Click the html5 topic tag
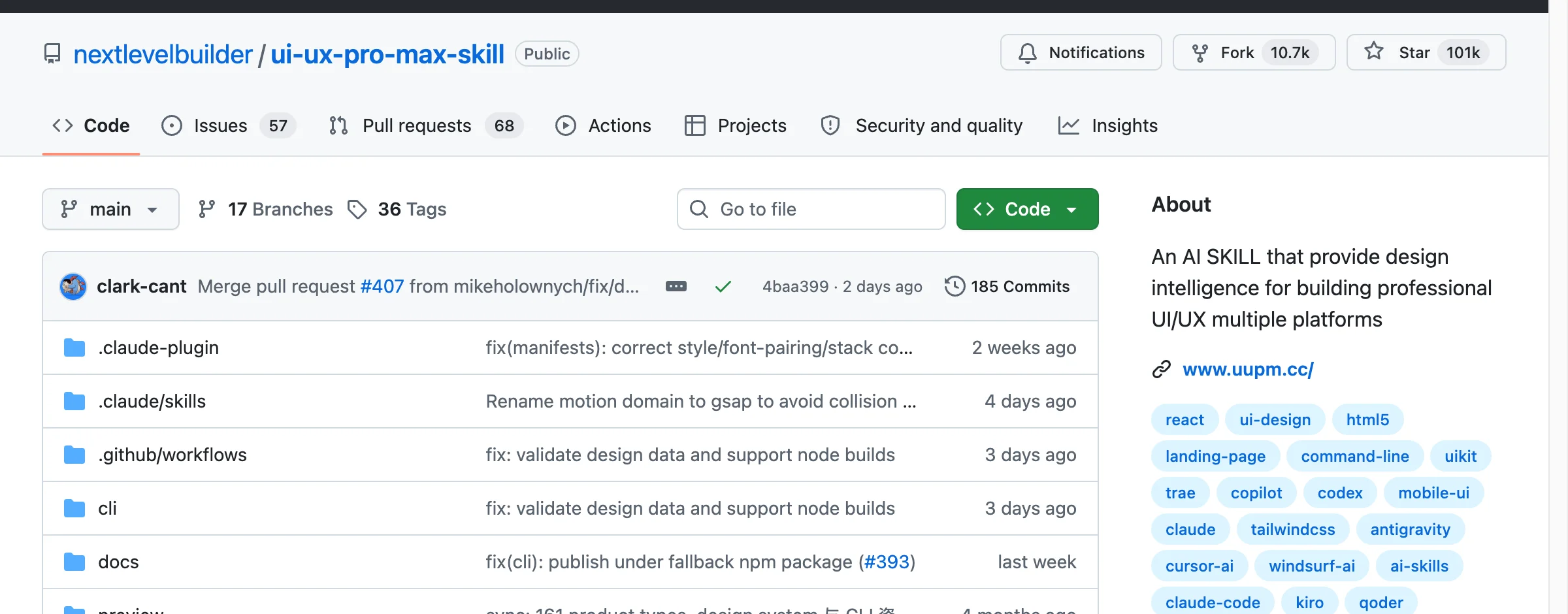 tap(1367, 419)
